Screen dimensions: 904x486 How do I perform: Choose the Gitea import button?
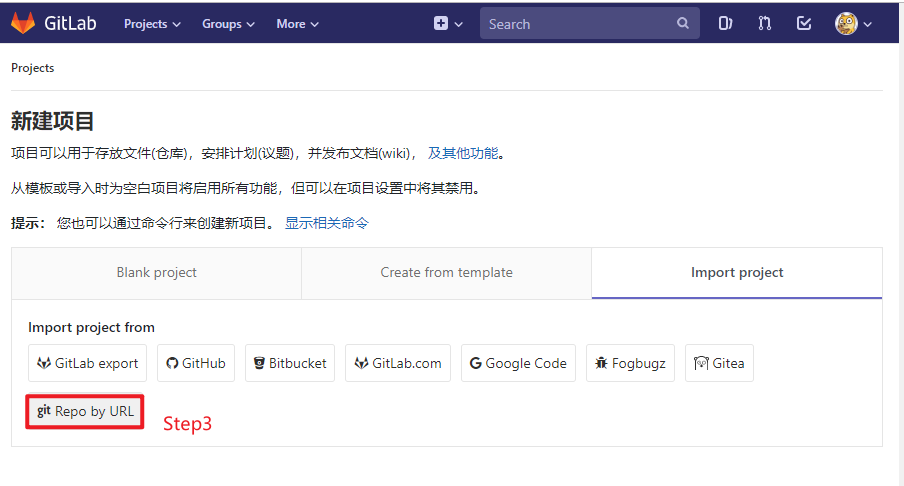click(x=719, y=363)
